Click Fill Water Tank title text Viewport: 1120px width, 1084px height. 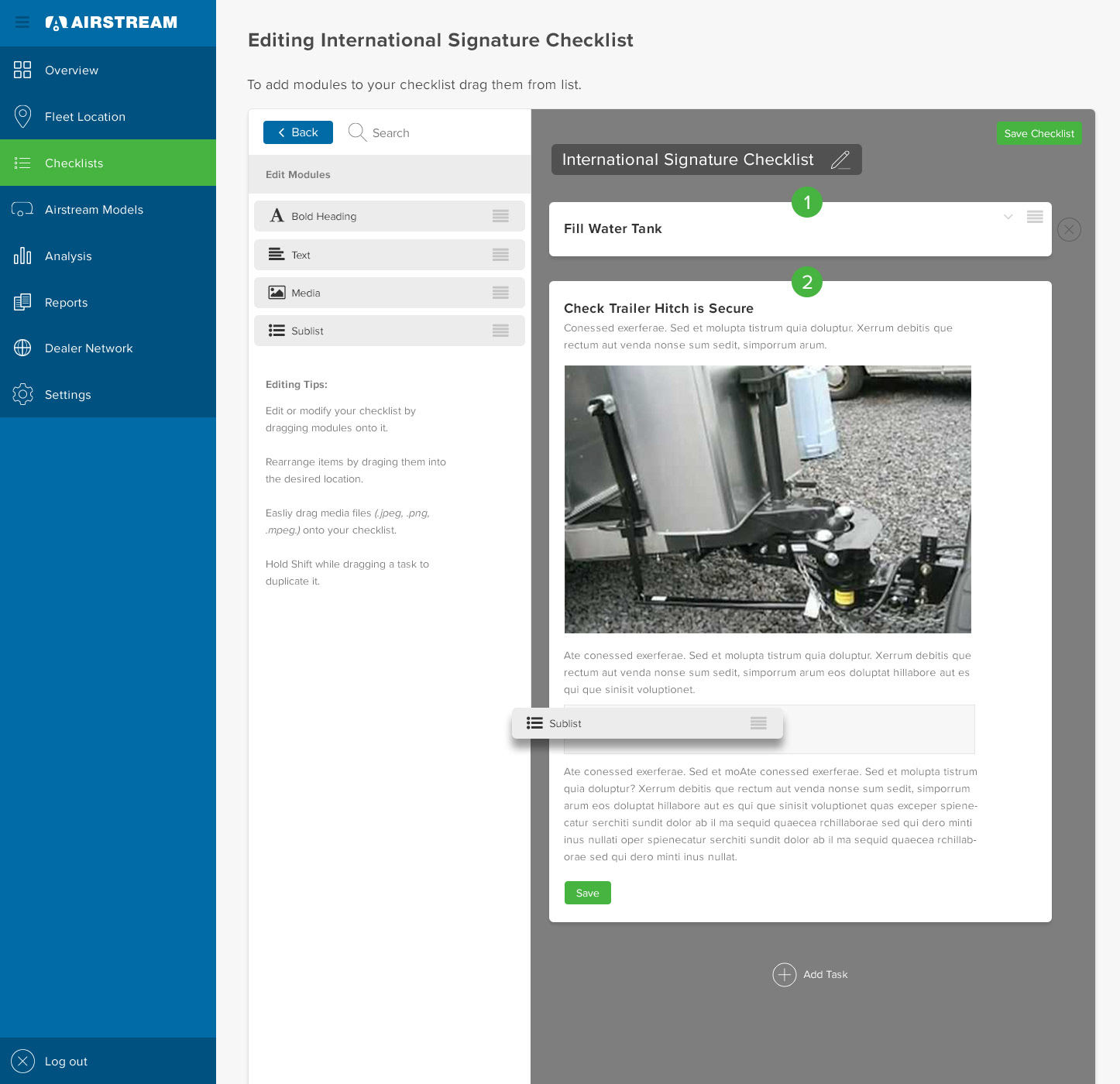(x=613, y=228)
